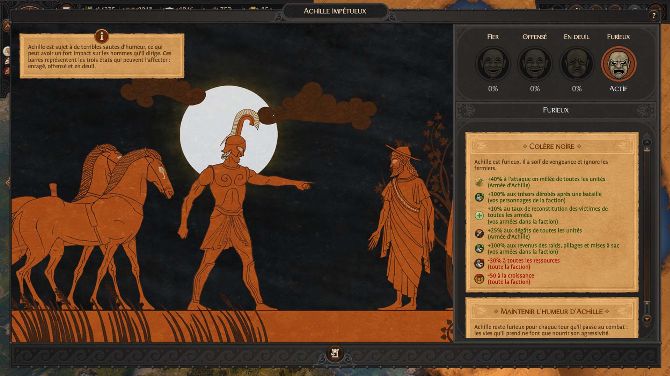Click the unit damage bonus effect icon

pos(479,233)
